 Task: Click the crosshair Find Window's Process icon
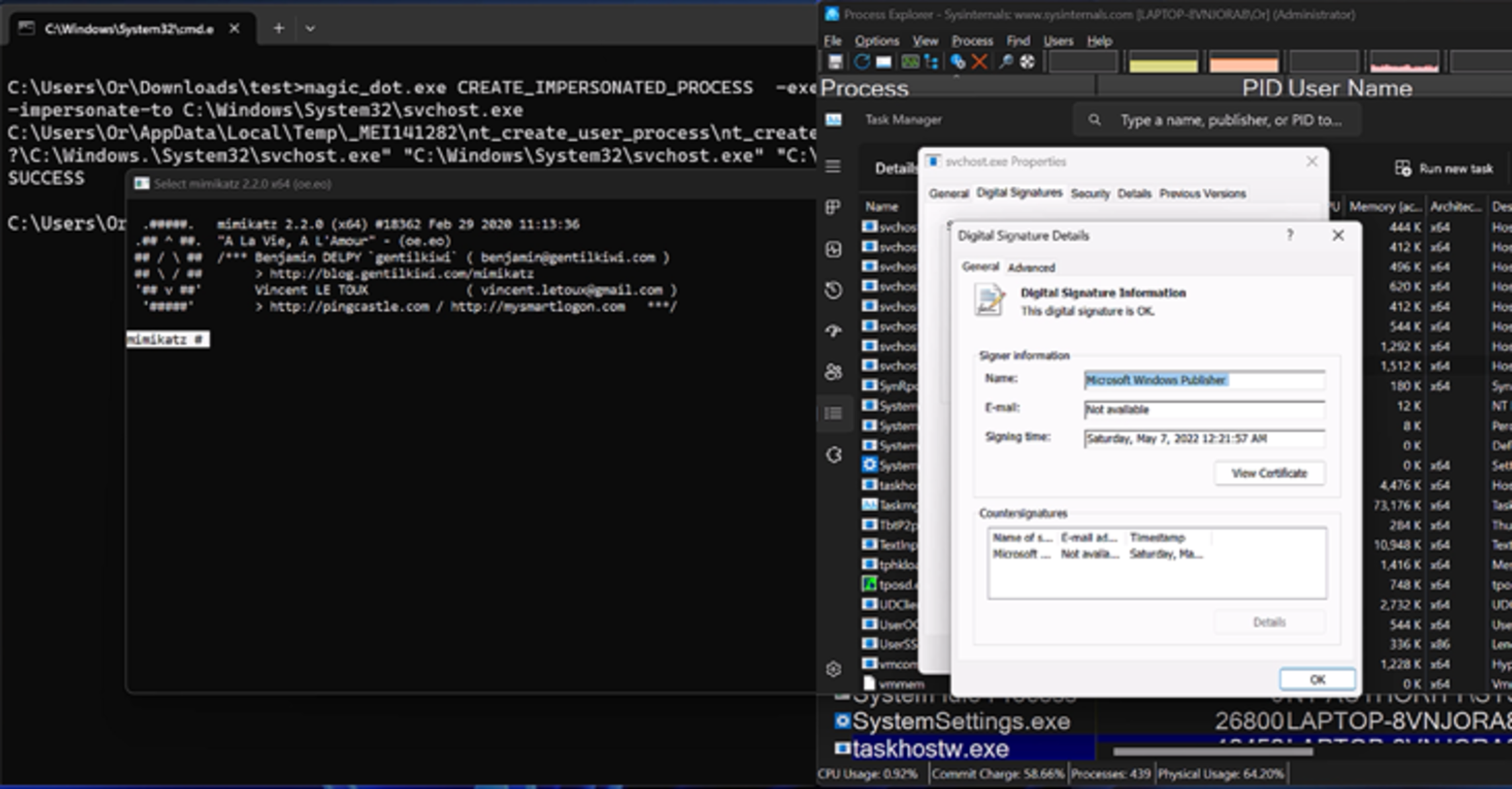(x=1027, y=62)
